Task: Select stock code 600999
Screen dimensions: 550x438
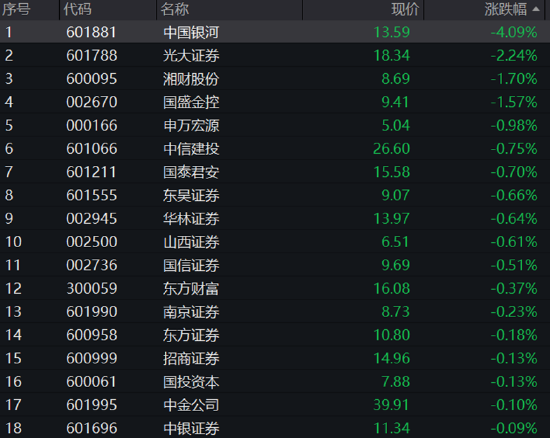Action: coord(92,358)
